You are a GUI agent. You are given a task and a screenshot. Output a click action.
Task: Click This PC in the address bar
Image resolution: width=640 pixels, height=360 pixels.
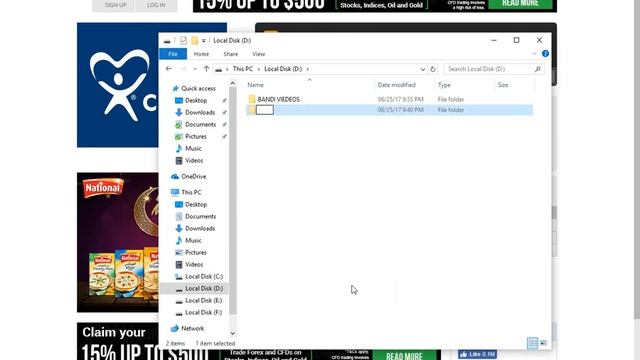pos(242,69)
